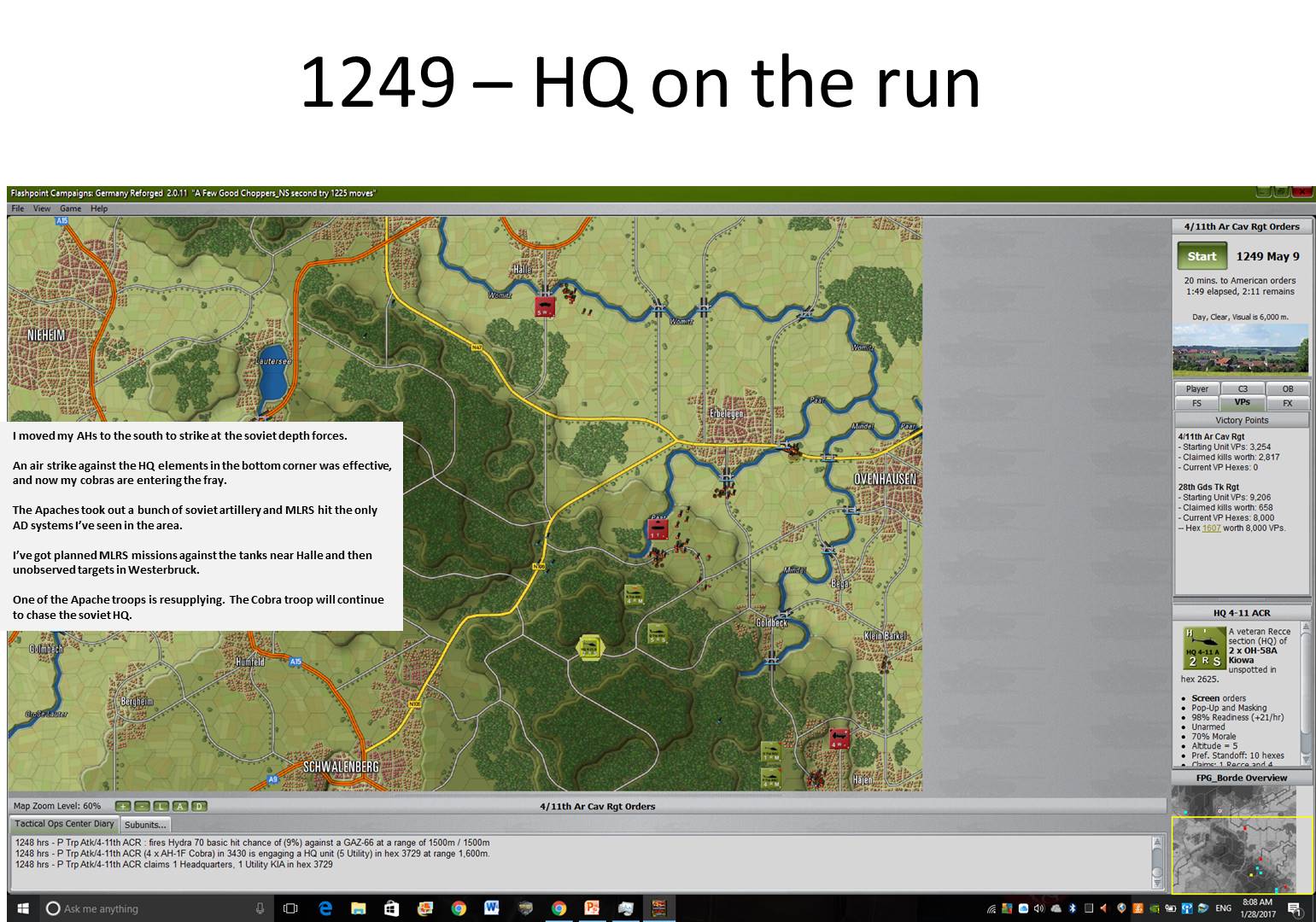1316x922 pixels.
Task: Select the olive helicopter unit labelled 5
Action: point(657,633)
